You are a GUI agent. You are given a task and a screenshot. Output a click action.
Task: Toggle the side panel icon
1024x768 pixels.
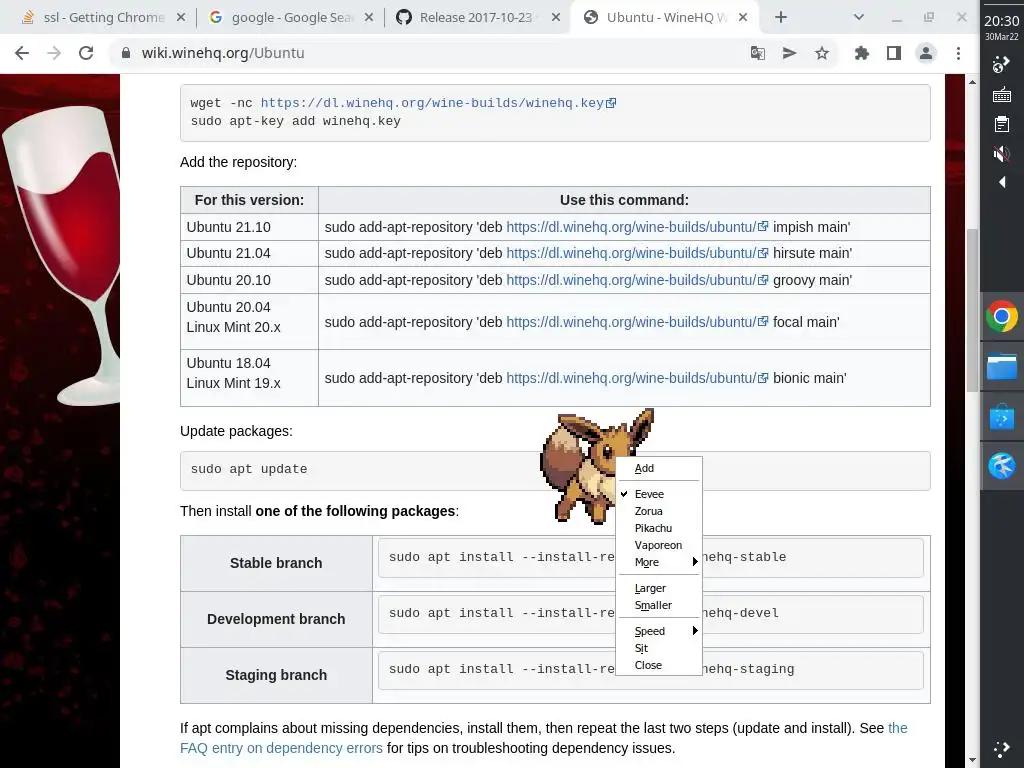click(x=894, y=53)
